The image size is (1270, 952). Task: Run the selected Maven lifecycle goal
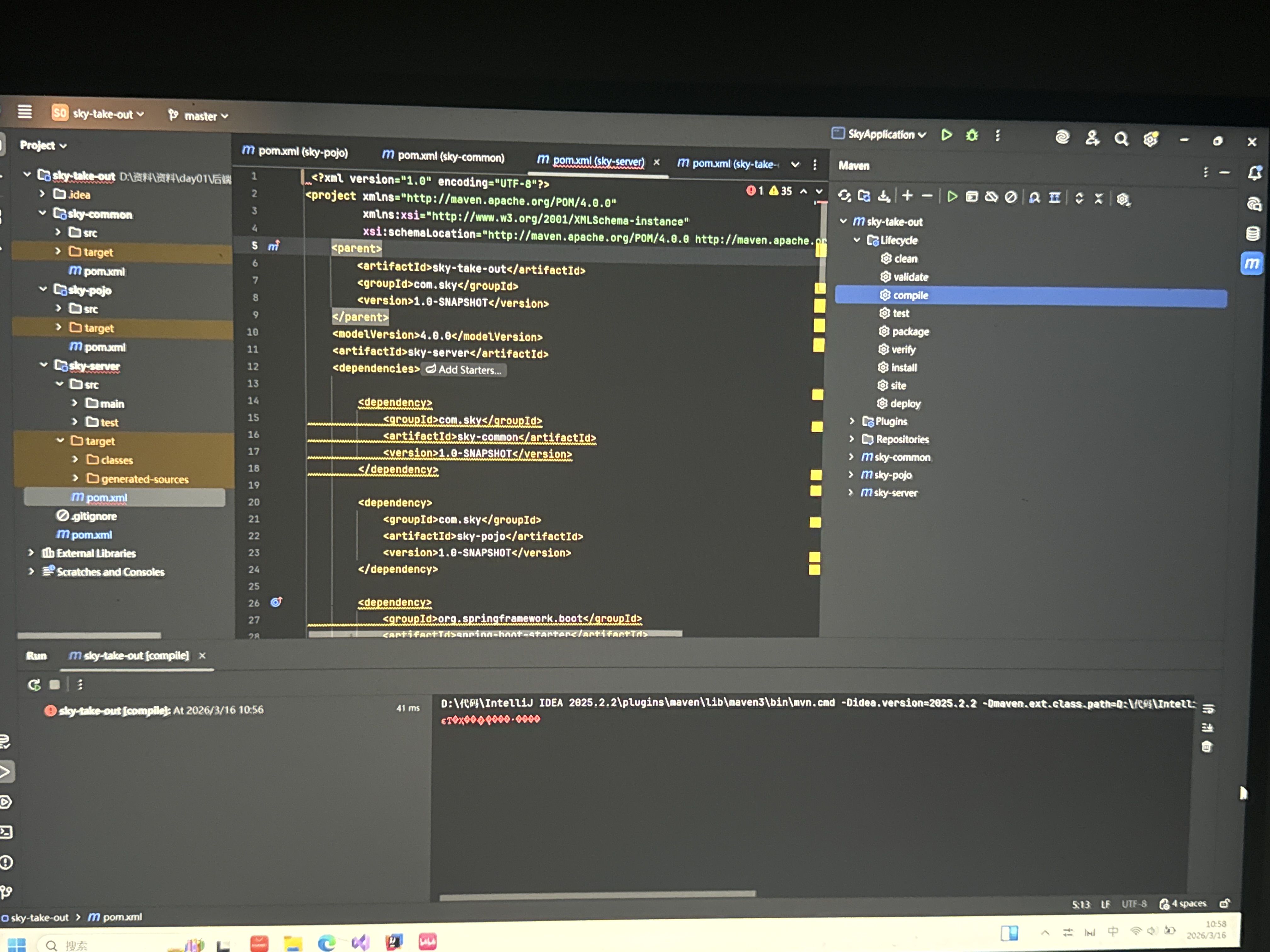tap(952, 197)
